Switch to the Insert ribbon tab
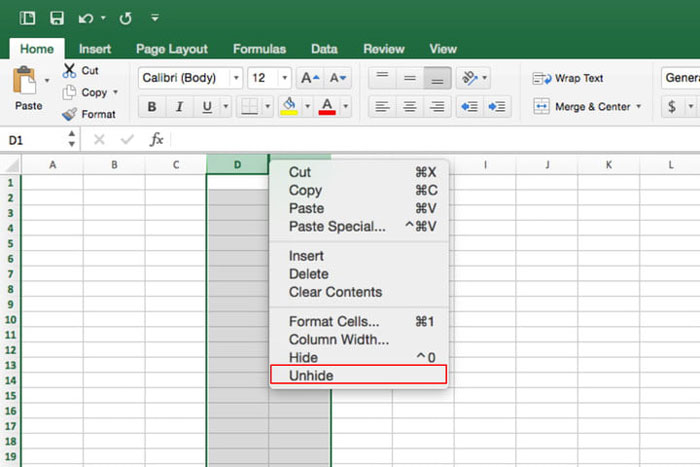 point(95,49)
